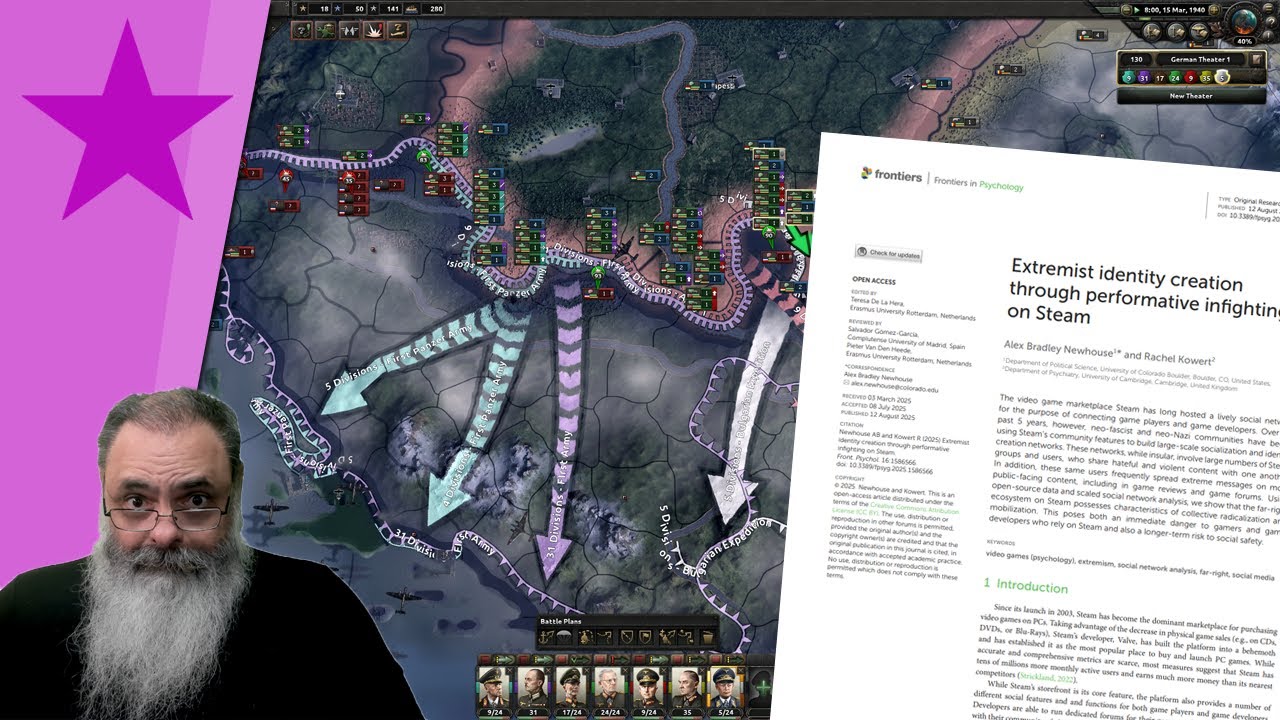Click the frontiers logo on the paper

(x=891, y=176)
